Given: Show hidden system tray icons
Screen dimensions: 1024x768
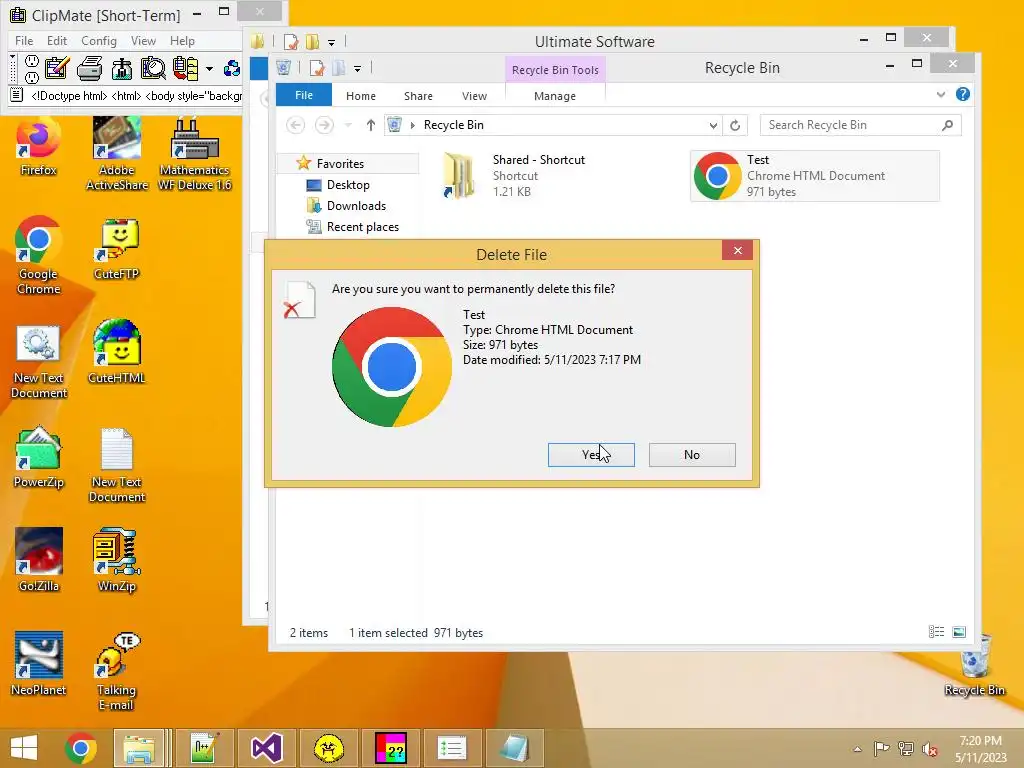Looking at the screenshot, I should coord(857,749).
